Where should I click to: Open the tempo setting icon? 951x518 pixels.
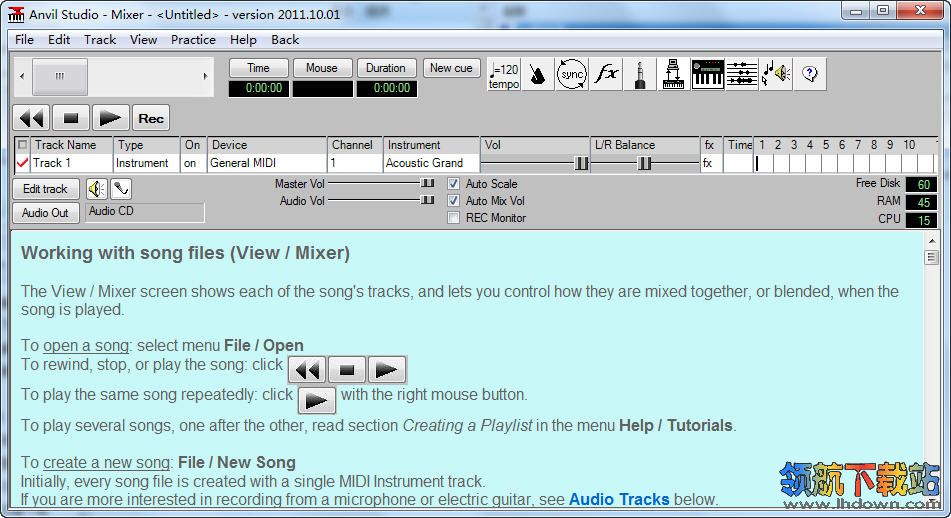[x=504, y=75]
